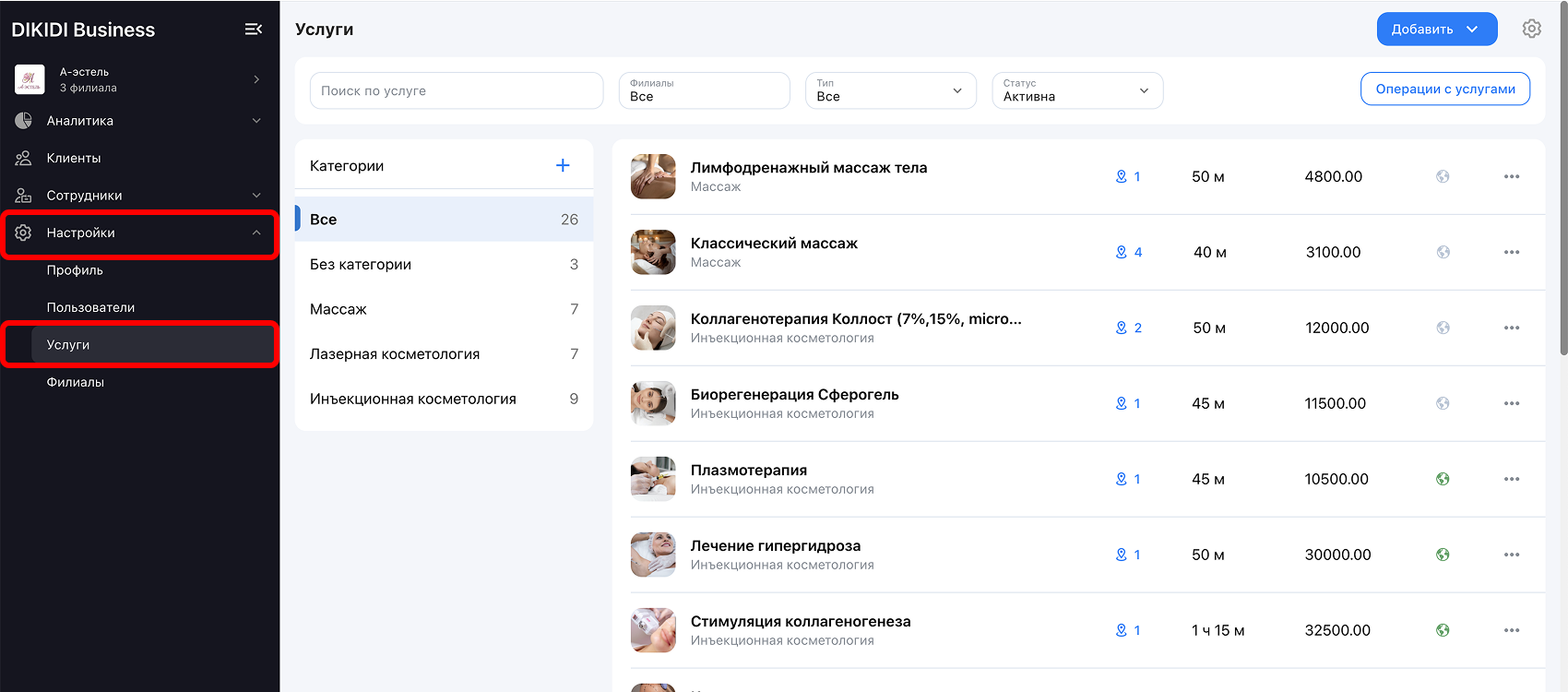Click the price 12000.00
Screen dimensions: 1568x692
pos(1337,328)
